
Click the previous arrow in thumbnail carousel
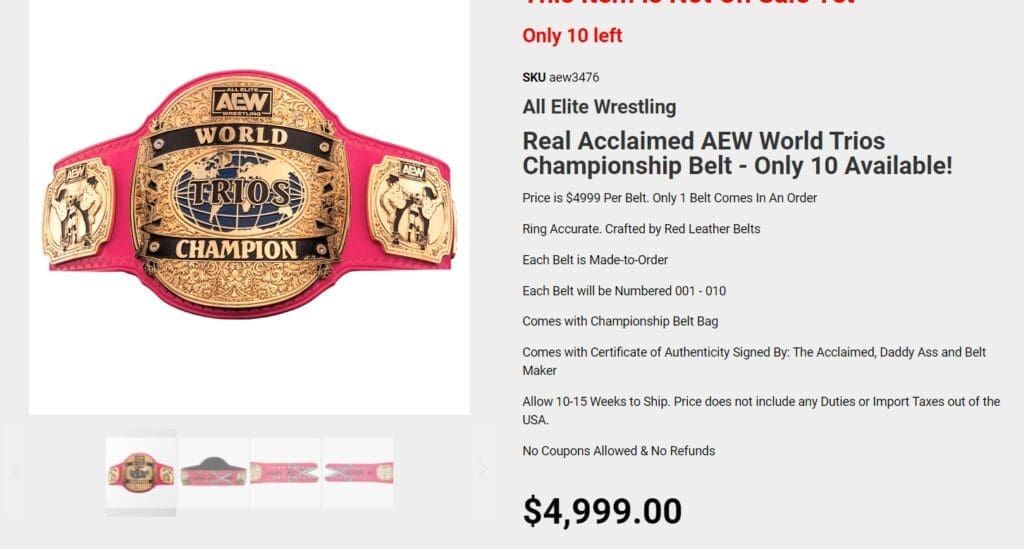coord(17,472)
